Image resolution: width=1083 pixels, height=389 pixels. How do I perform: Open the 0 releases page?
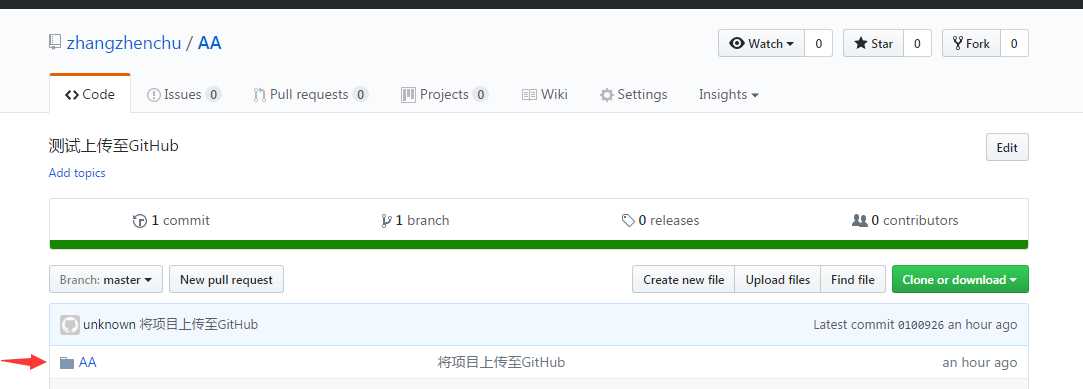tap(660, 220)
